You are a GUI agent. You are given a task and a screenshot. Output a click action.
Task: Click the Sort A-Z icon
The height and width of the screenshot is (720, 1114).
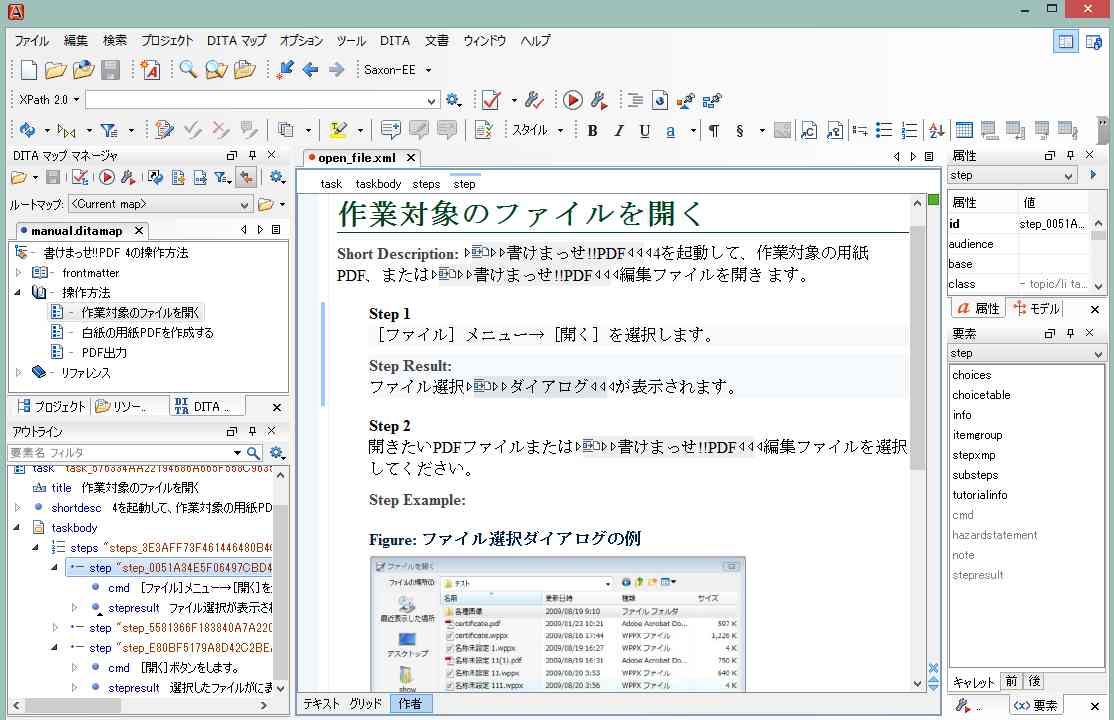coord(936,130)
